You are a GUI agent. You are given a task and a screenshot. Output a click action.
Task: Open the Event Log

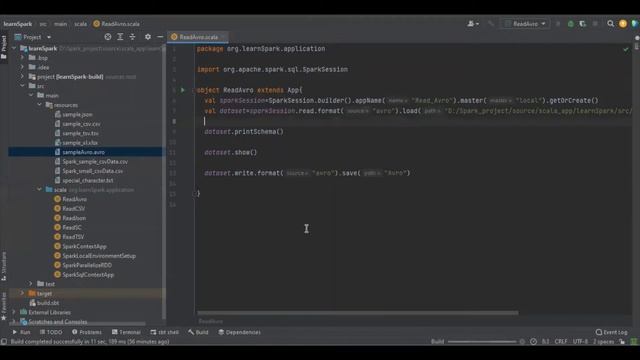[611, 332]
